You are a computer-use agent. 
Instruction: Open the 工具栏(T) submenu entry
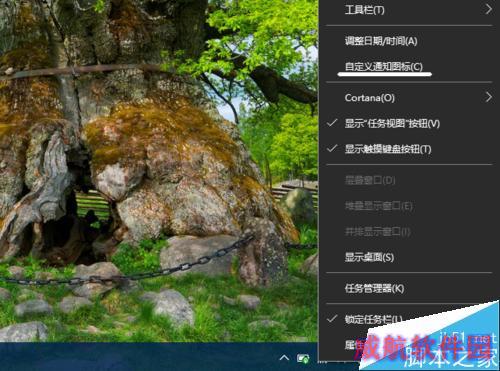409,10
